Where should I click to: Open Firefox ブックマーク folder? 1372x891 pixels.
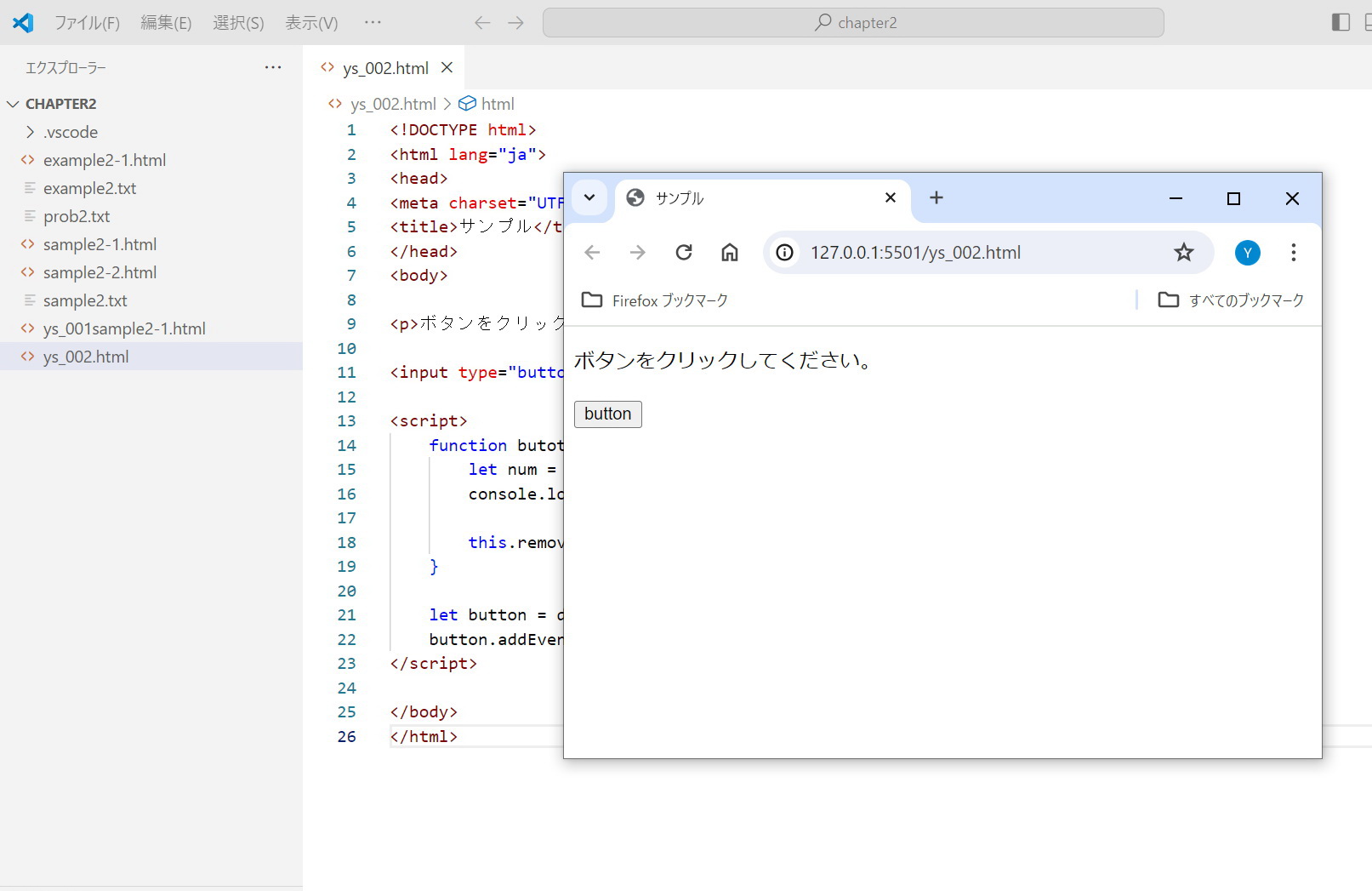coord(655,300)
